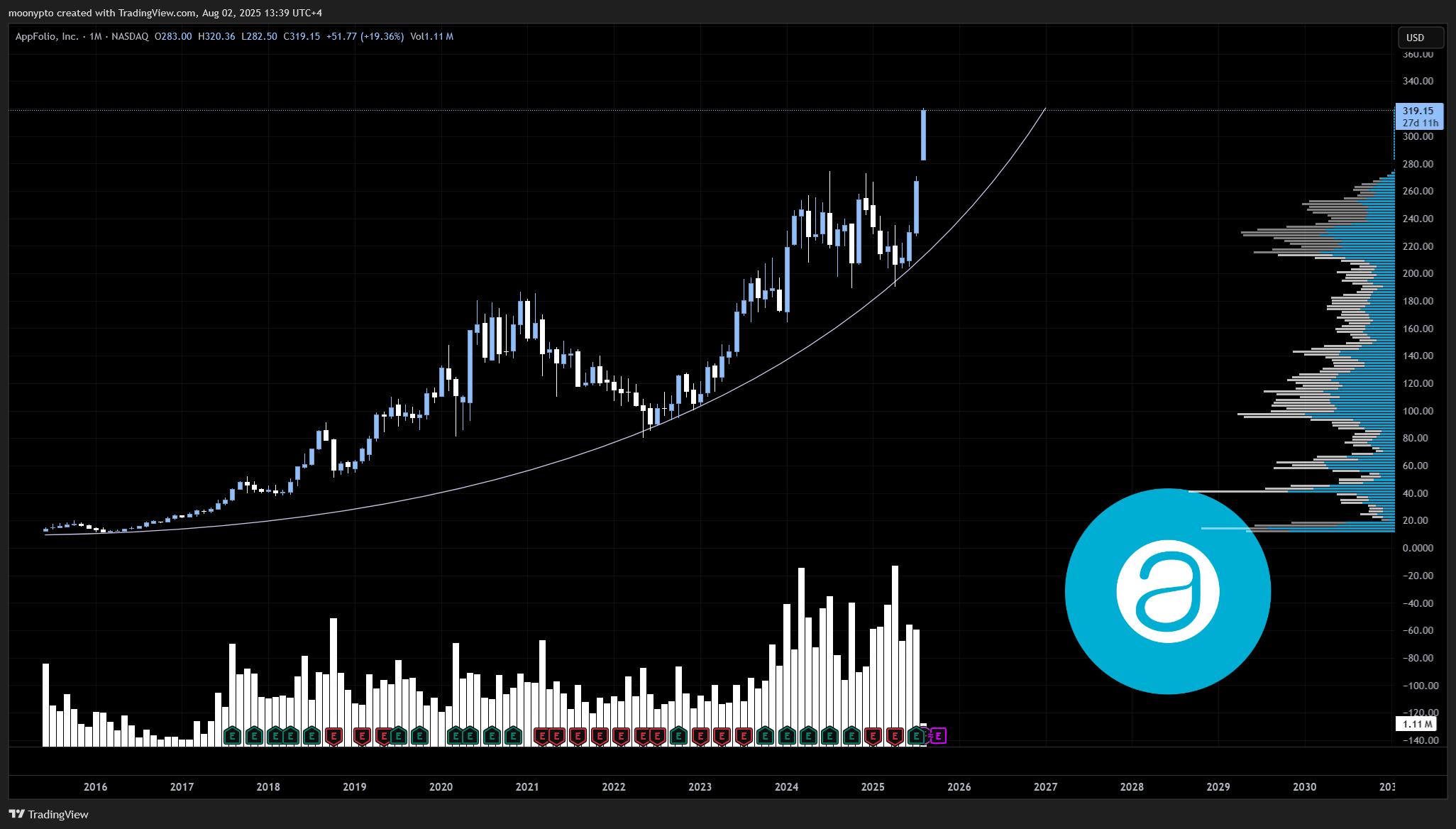This screenshot has width=1456, height=829.
Task: Select the leftmost red earnings E marker
Action: [333, 736]
